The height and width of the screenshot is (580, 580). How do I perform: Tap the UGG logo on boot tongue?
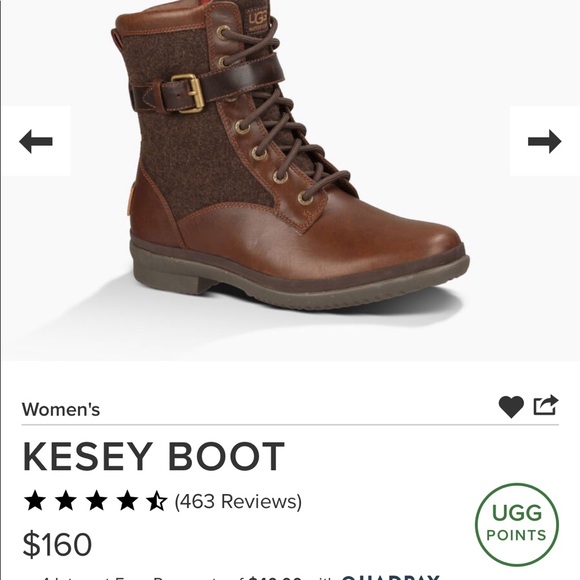257,20
